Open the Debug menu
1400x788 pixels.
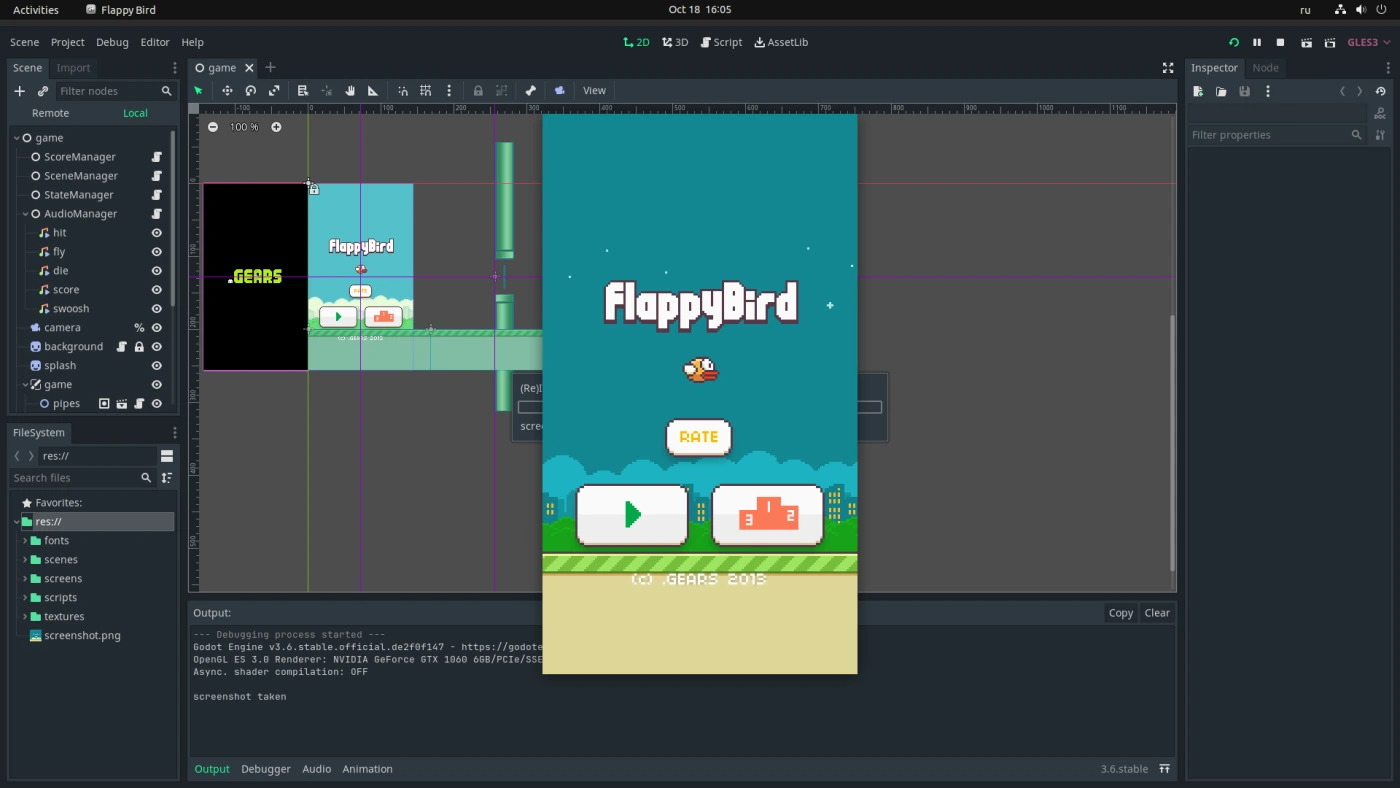112,42
